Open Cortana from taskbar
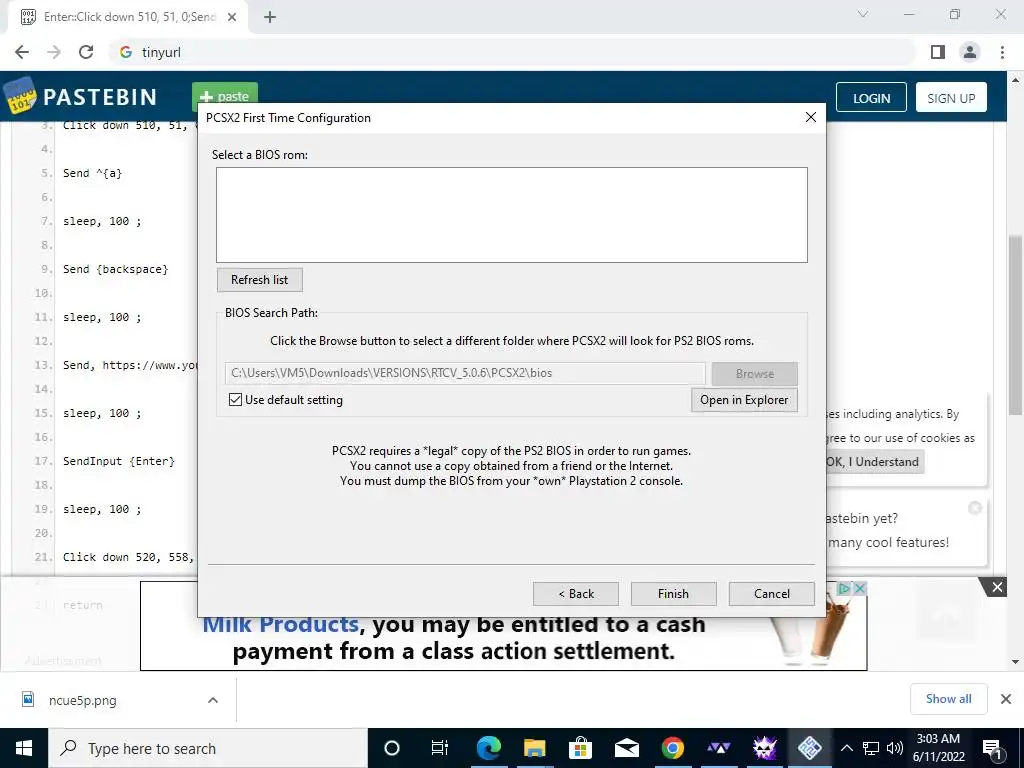This screenshot has height=768, width=1024. [x=392, y=748]
